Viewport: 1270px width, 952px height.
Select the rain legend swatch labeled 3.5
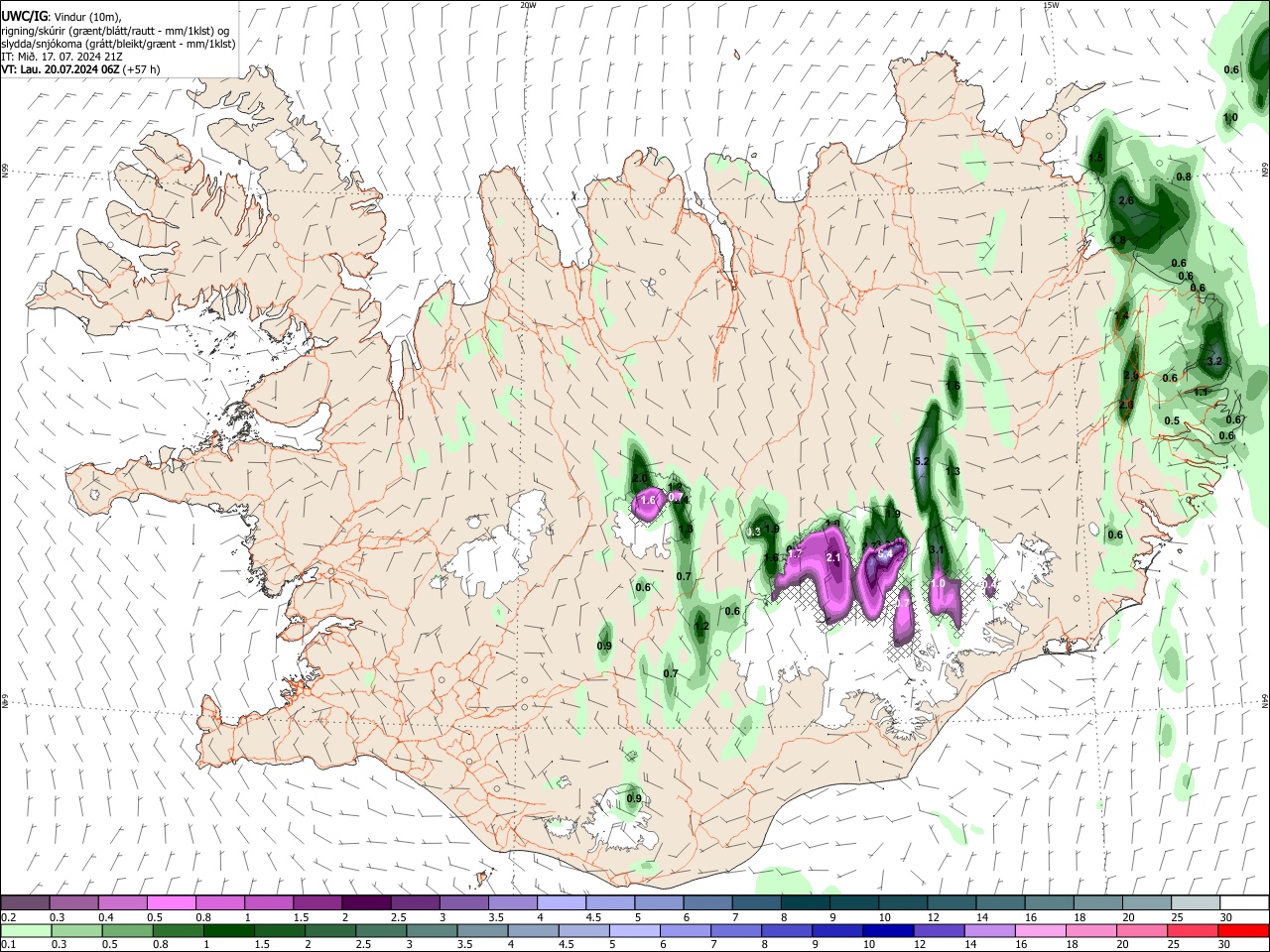tap(482, 930)
